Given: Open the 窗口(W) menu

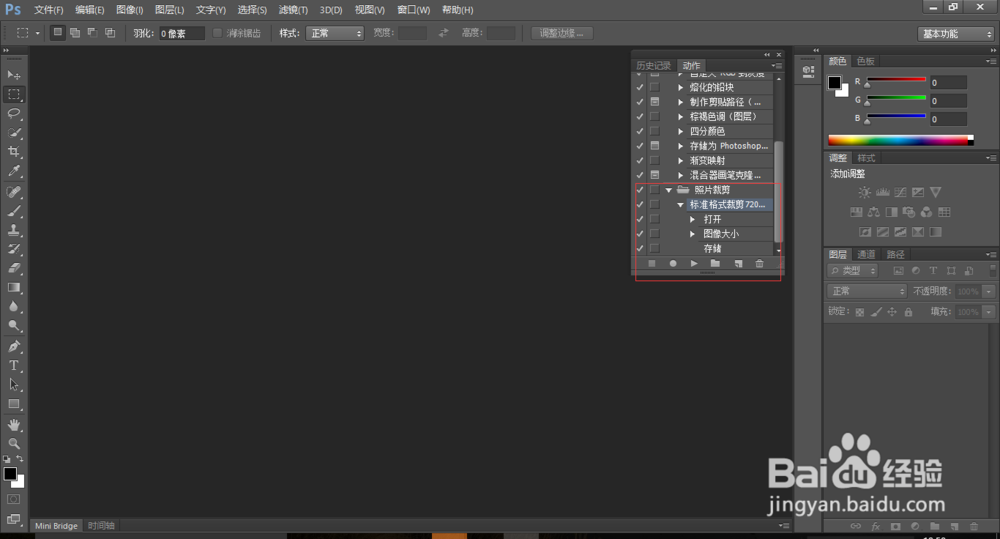Looking at the screenshot, I should [413, 10].
